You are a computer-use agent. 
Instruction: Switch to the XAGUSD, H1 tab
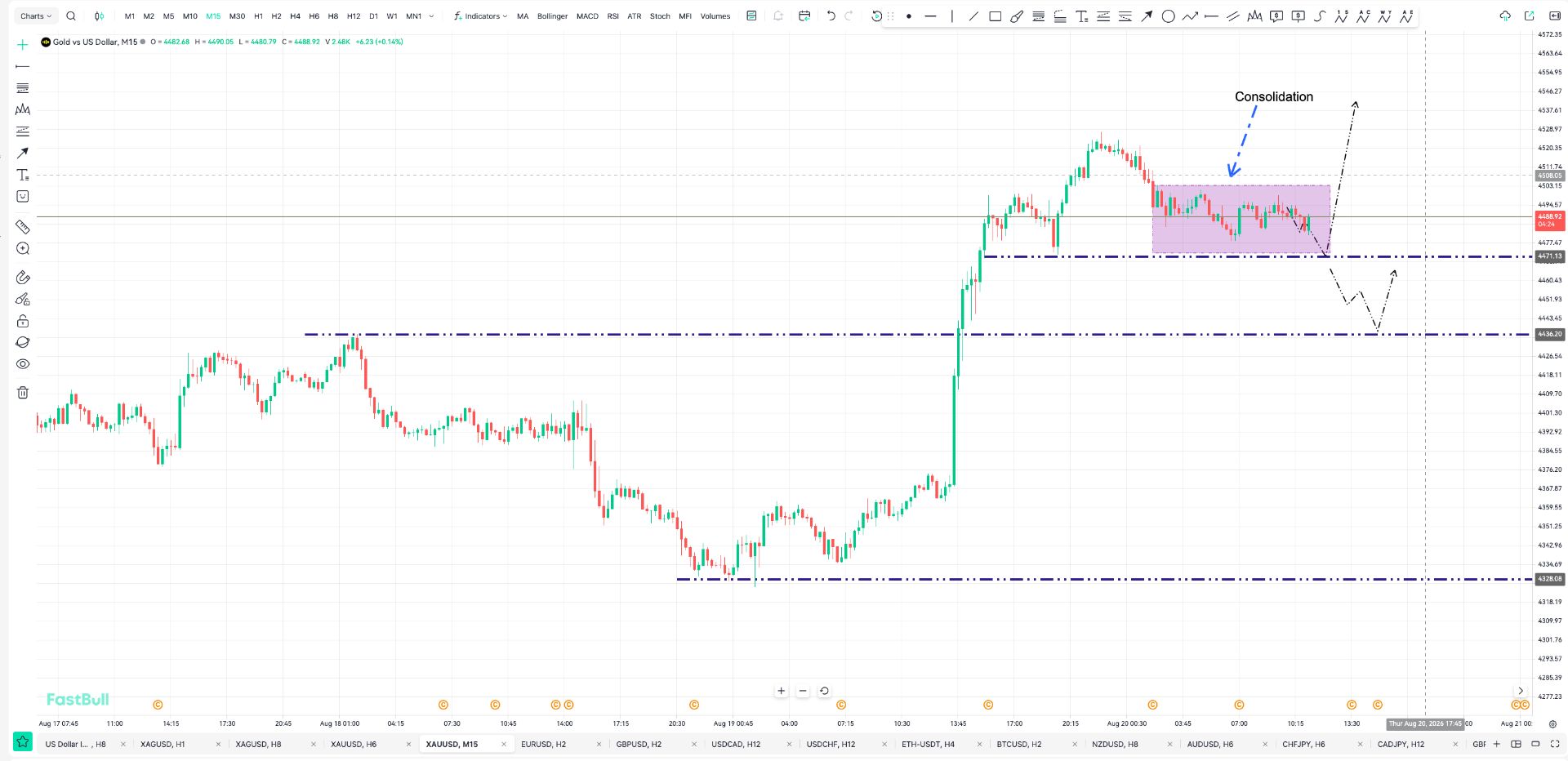(163, 745)
